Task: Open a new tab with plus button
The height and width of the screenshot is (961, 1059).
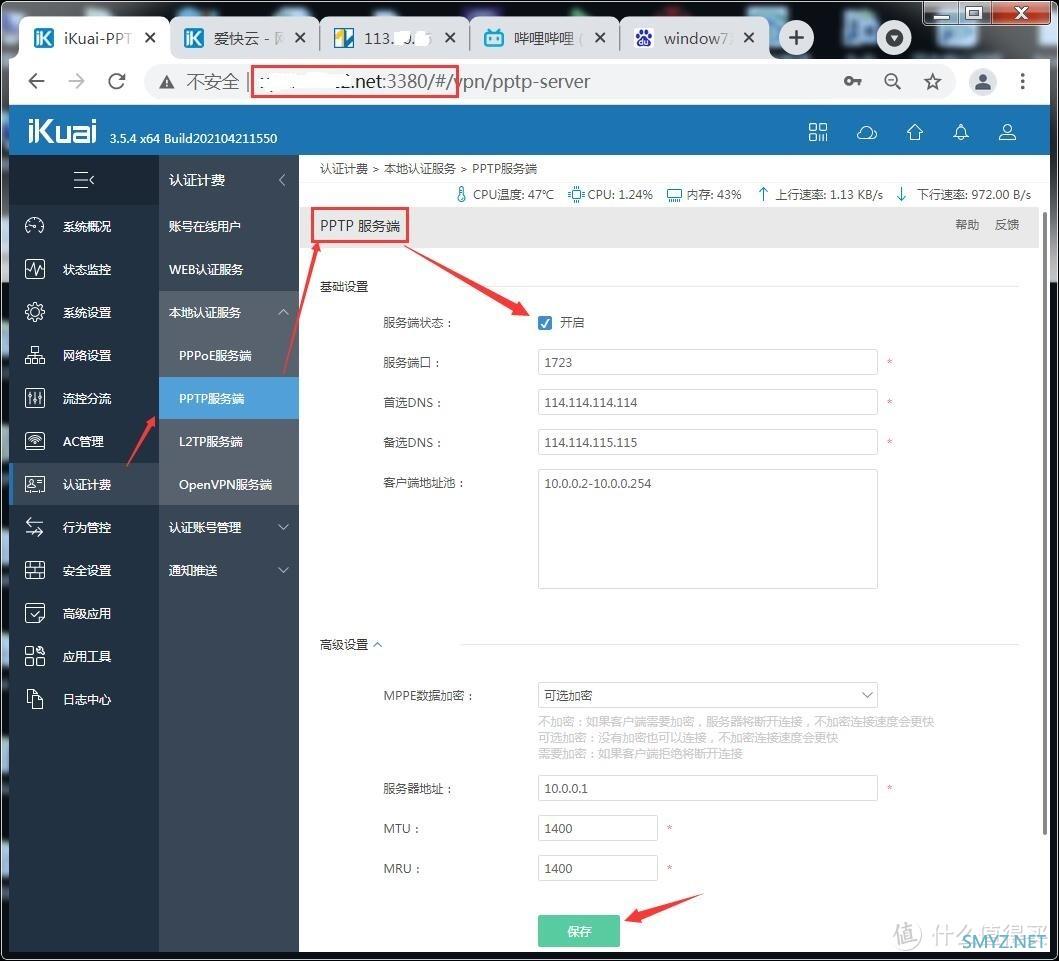Action: (x=796, y=38)
